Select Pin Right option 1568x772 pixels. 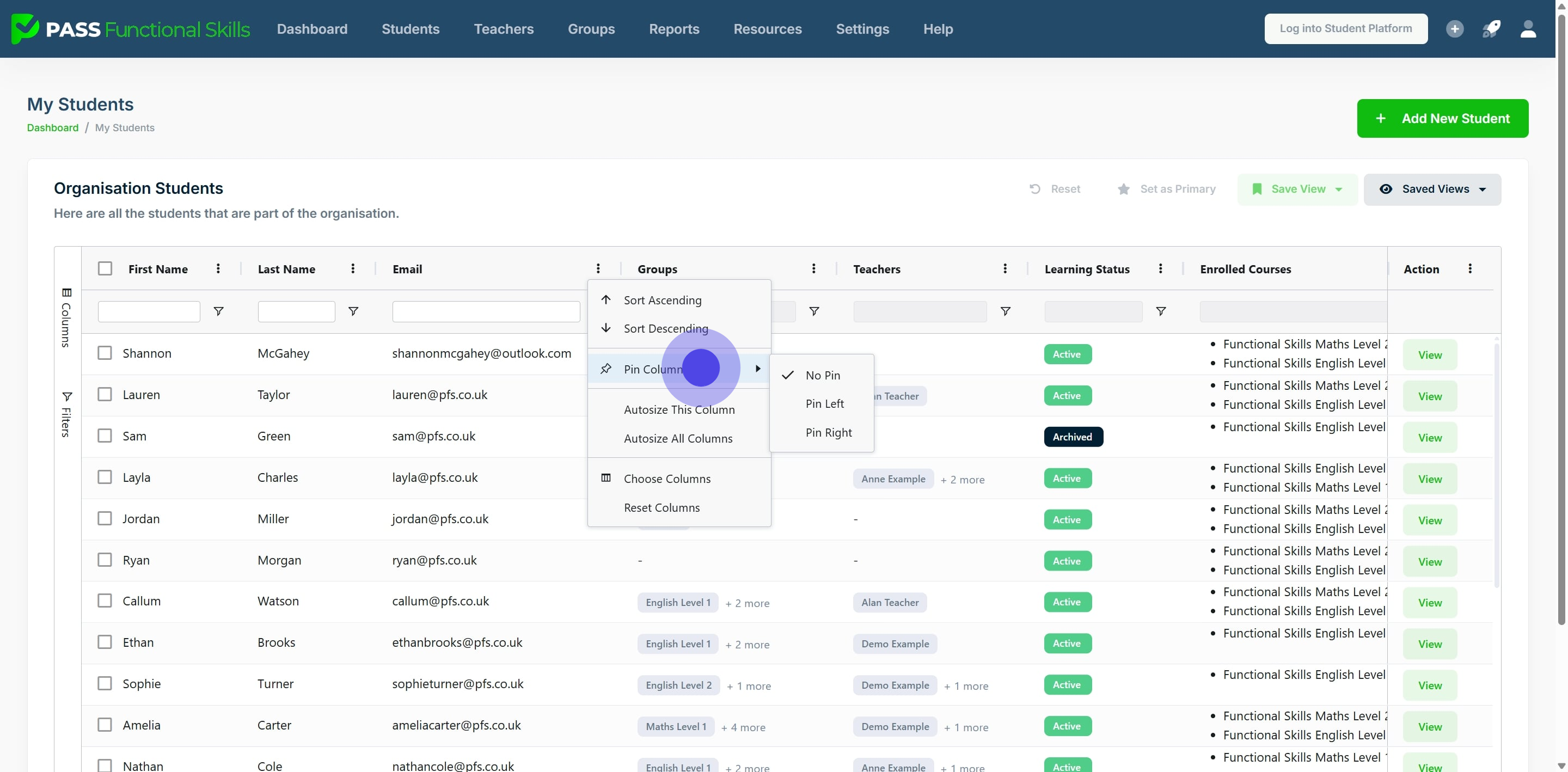coord(822,432)
